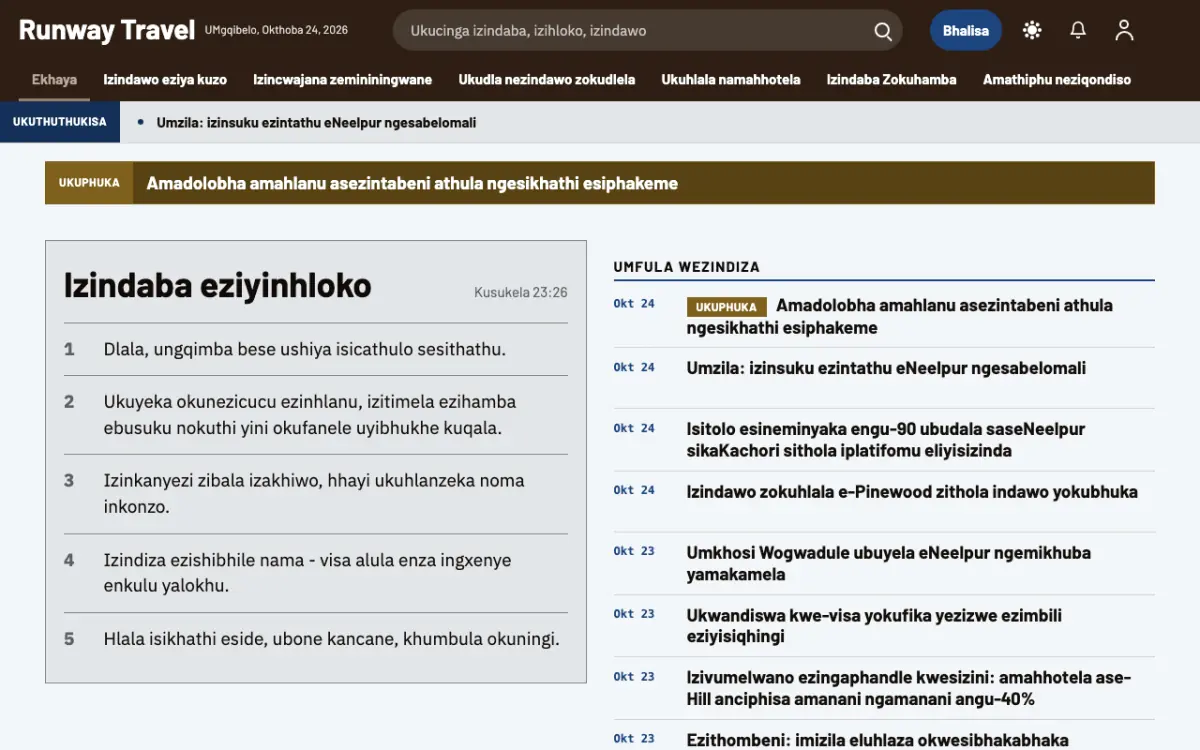Image resolution: width=1200 pixels, height=750 pixels.
Task: Open Amathiphu neziqondiso section
Action: pyautogui.click(x=1057, y=80)
